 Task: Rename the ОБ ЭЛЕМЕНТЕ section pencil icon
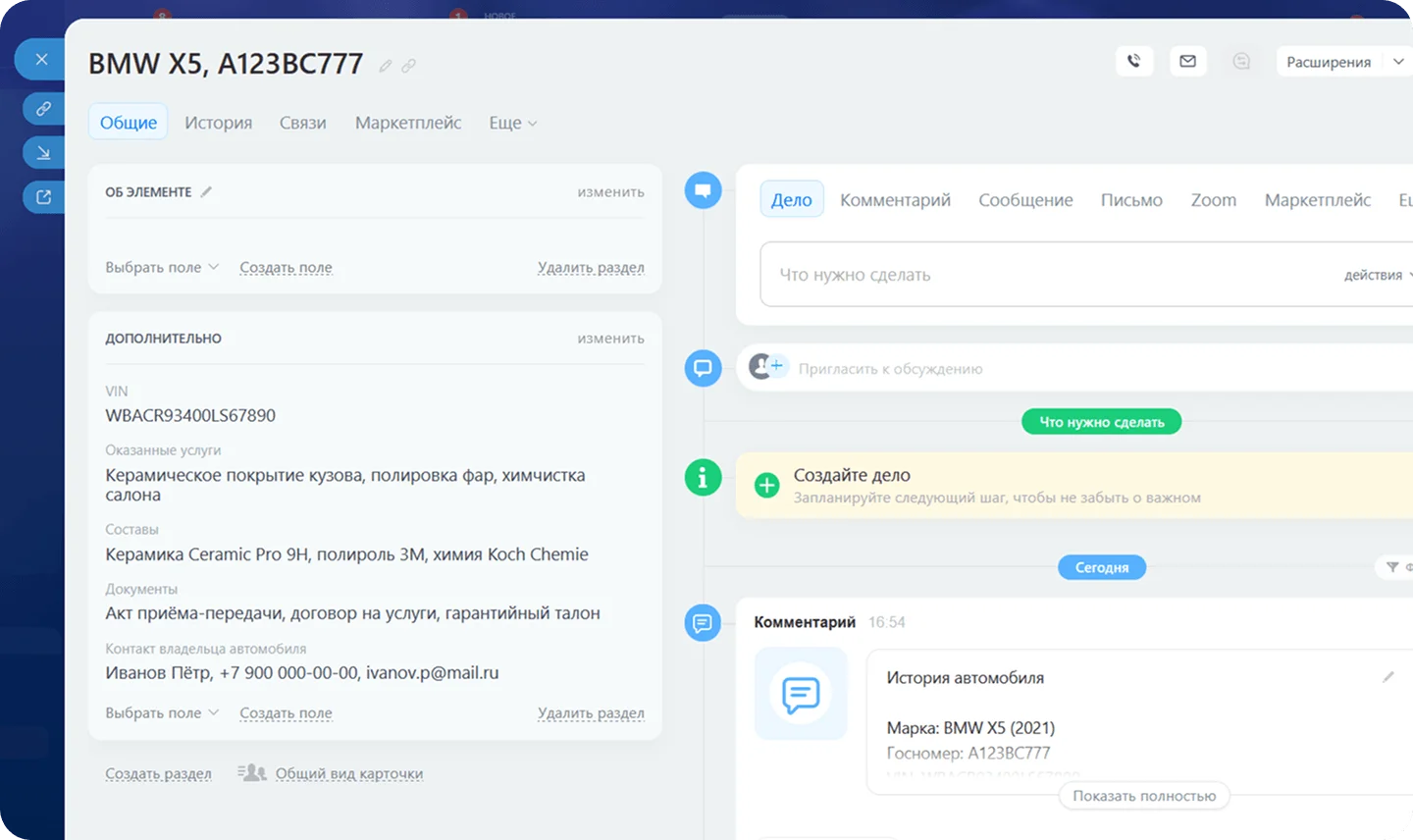(206, 192)
